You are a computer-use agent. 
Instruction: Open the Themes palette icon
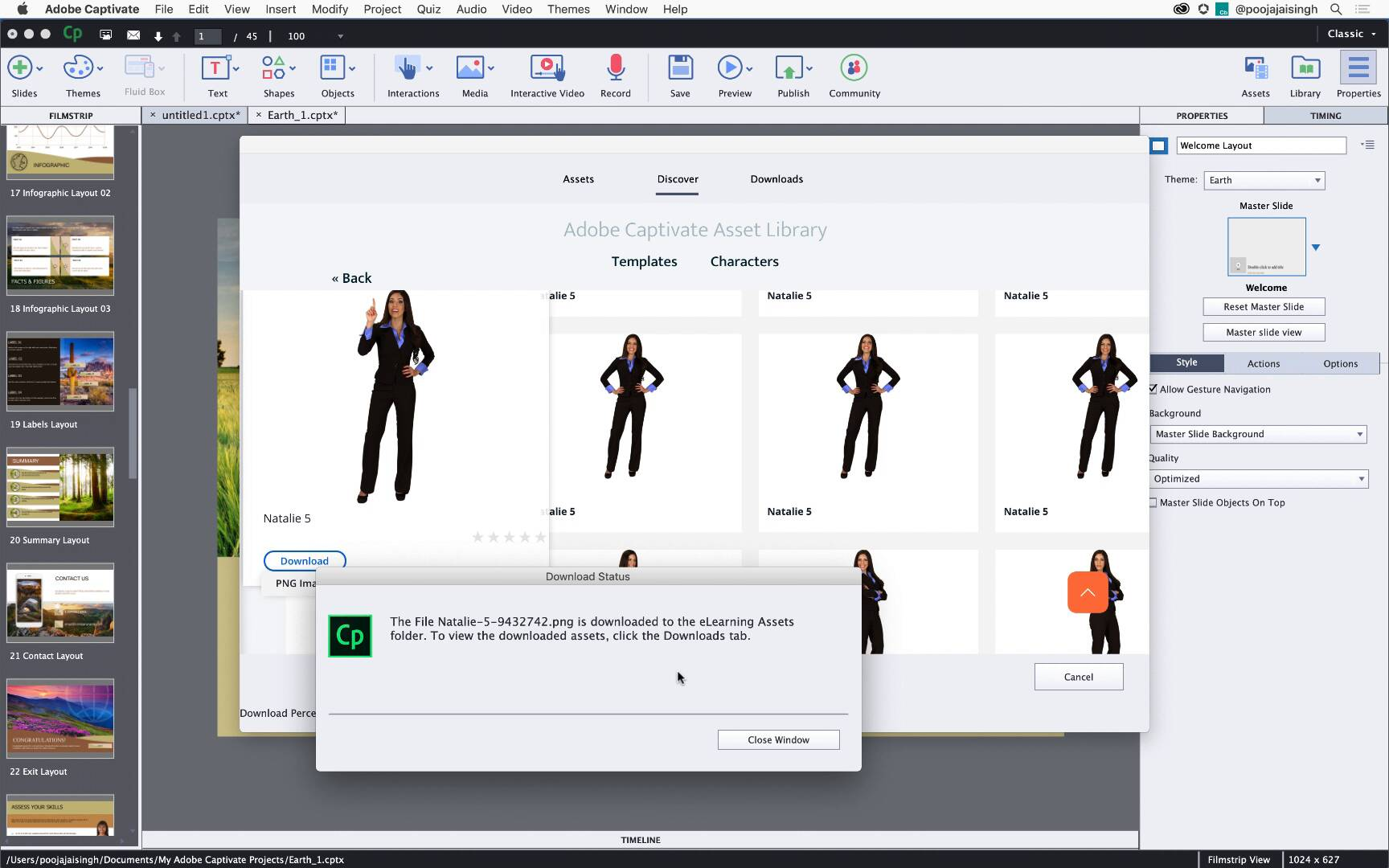point(78,68)
